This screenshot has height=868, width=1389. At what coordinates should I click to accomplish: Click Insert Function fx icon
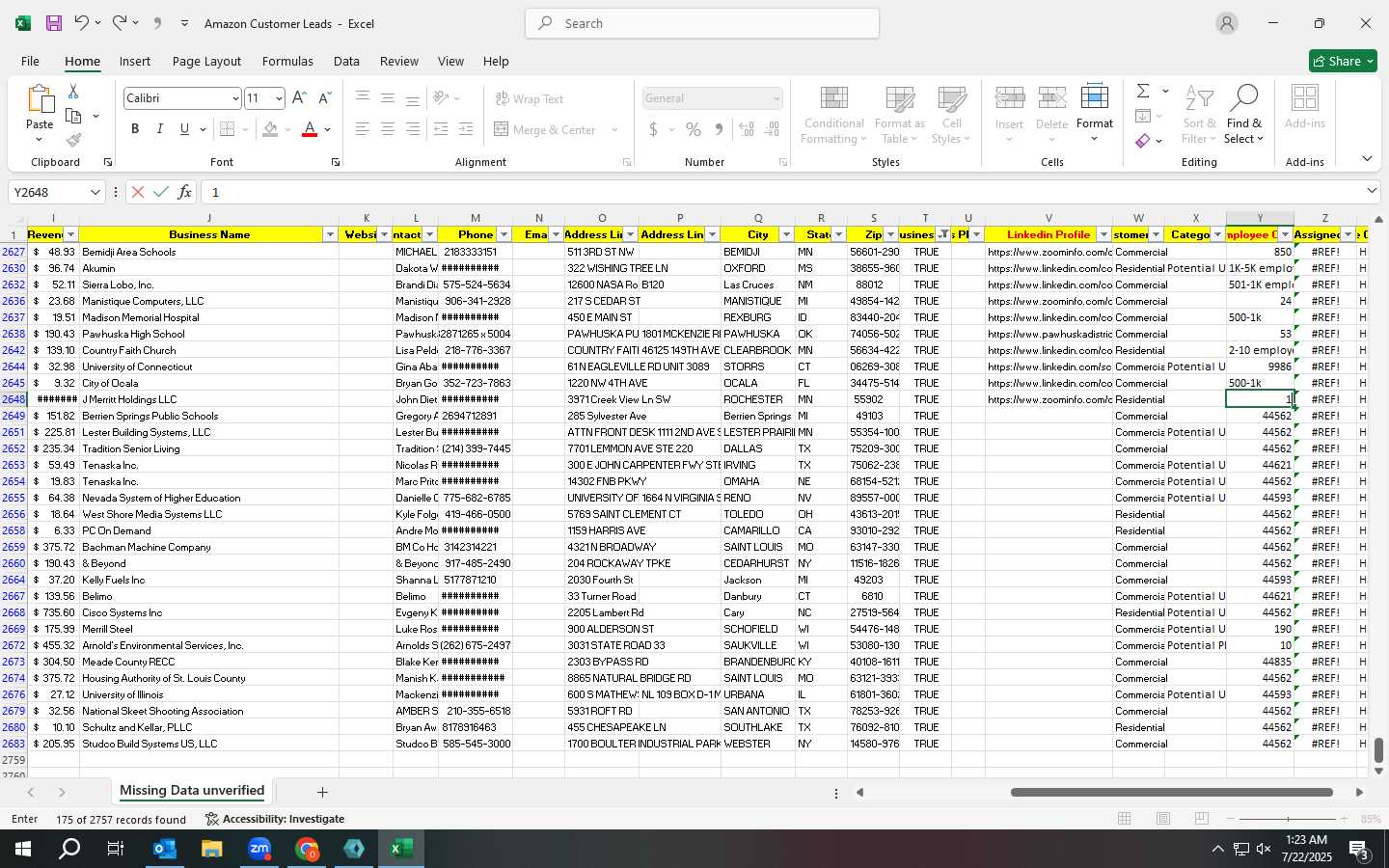pos(184,192)
